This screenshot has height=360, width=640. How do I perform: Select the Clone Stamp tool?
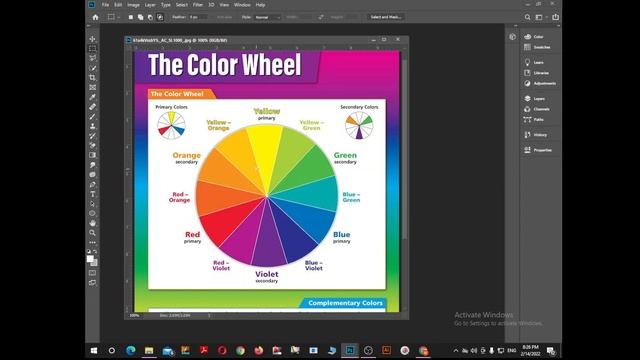(93, 126)
